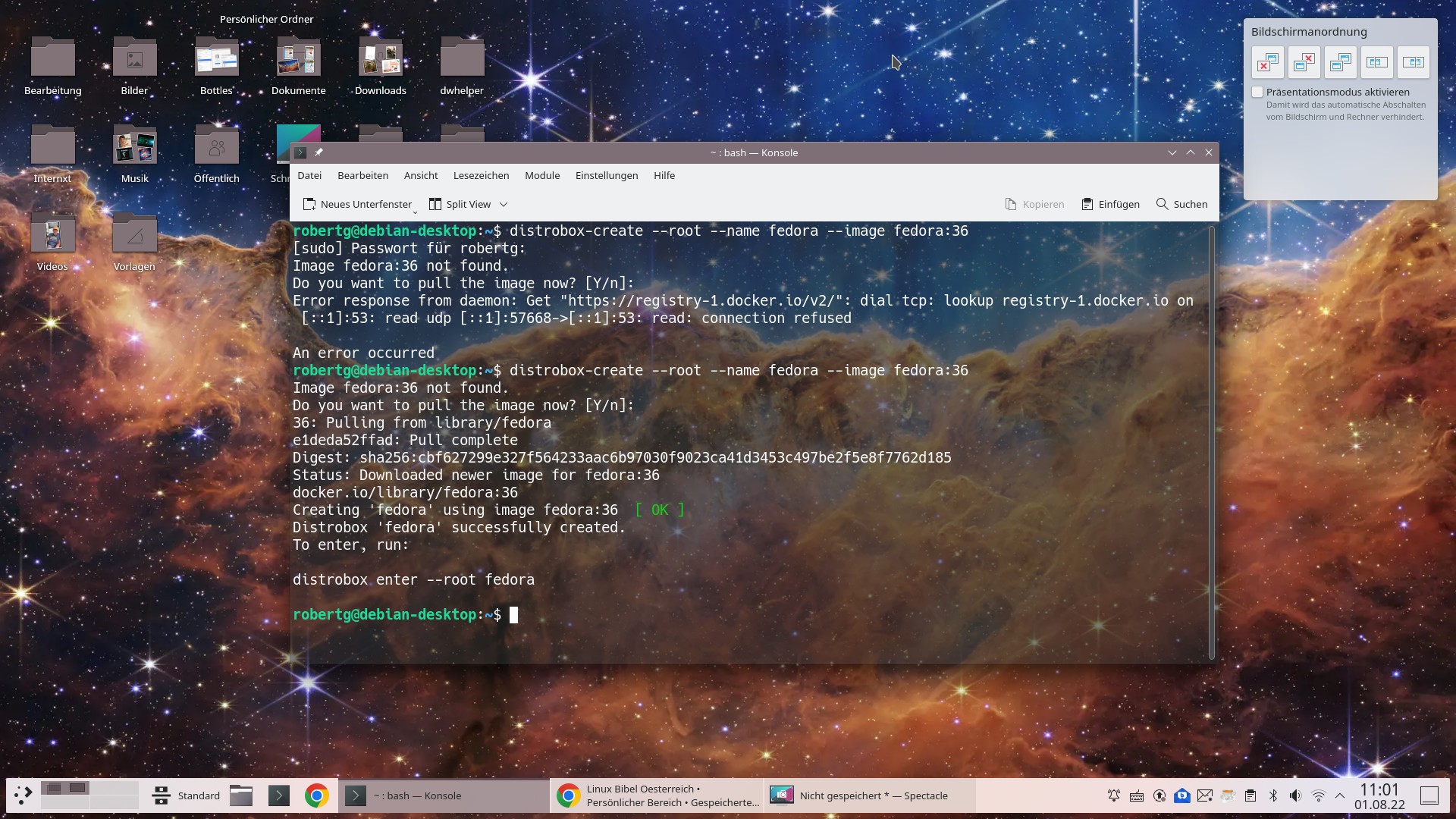The width and height of the screenshot is (1456, 819).
Task: Open the Bluetooth tray icon
Action: click(1273, 795)
